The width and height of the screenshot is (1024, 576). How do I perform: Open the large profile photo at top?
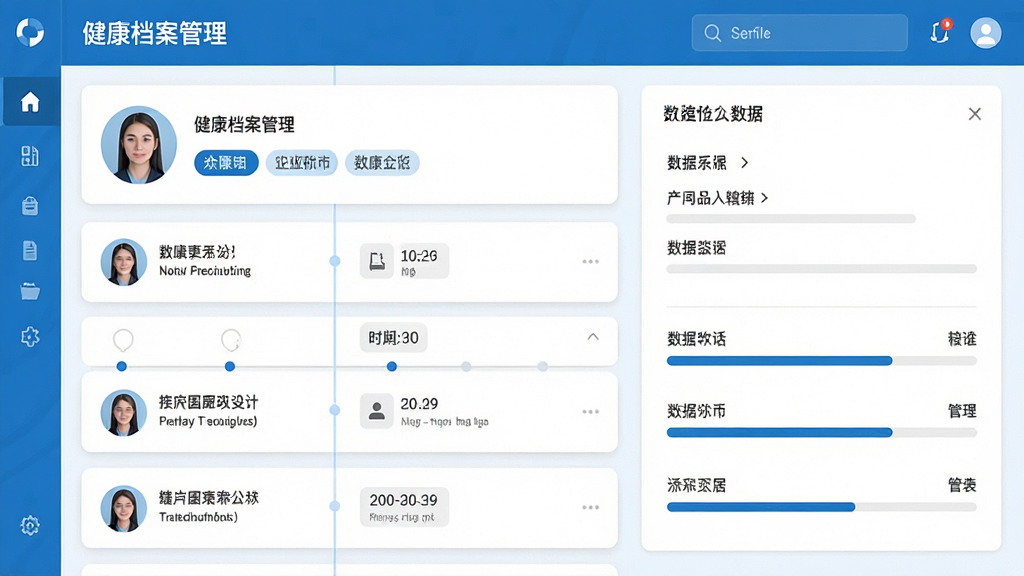139,145
